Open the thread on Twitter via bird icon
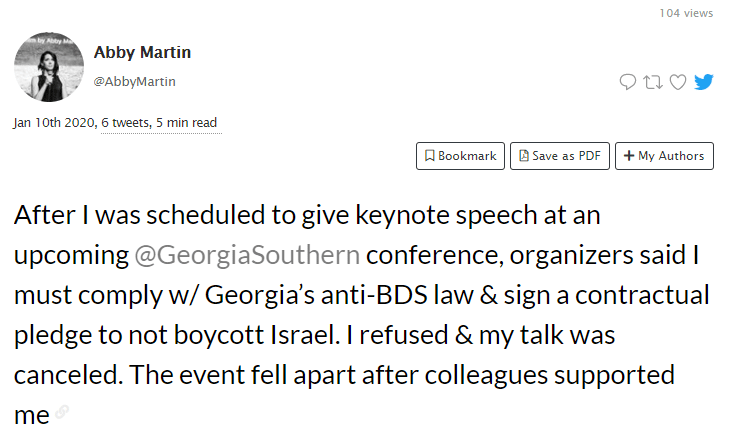 point(703,82)
